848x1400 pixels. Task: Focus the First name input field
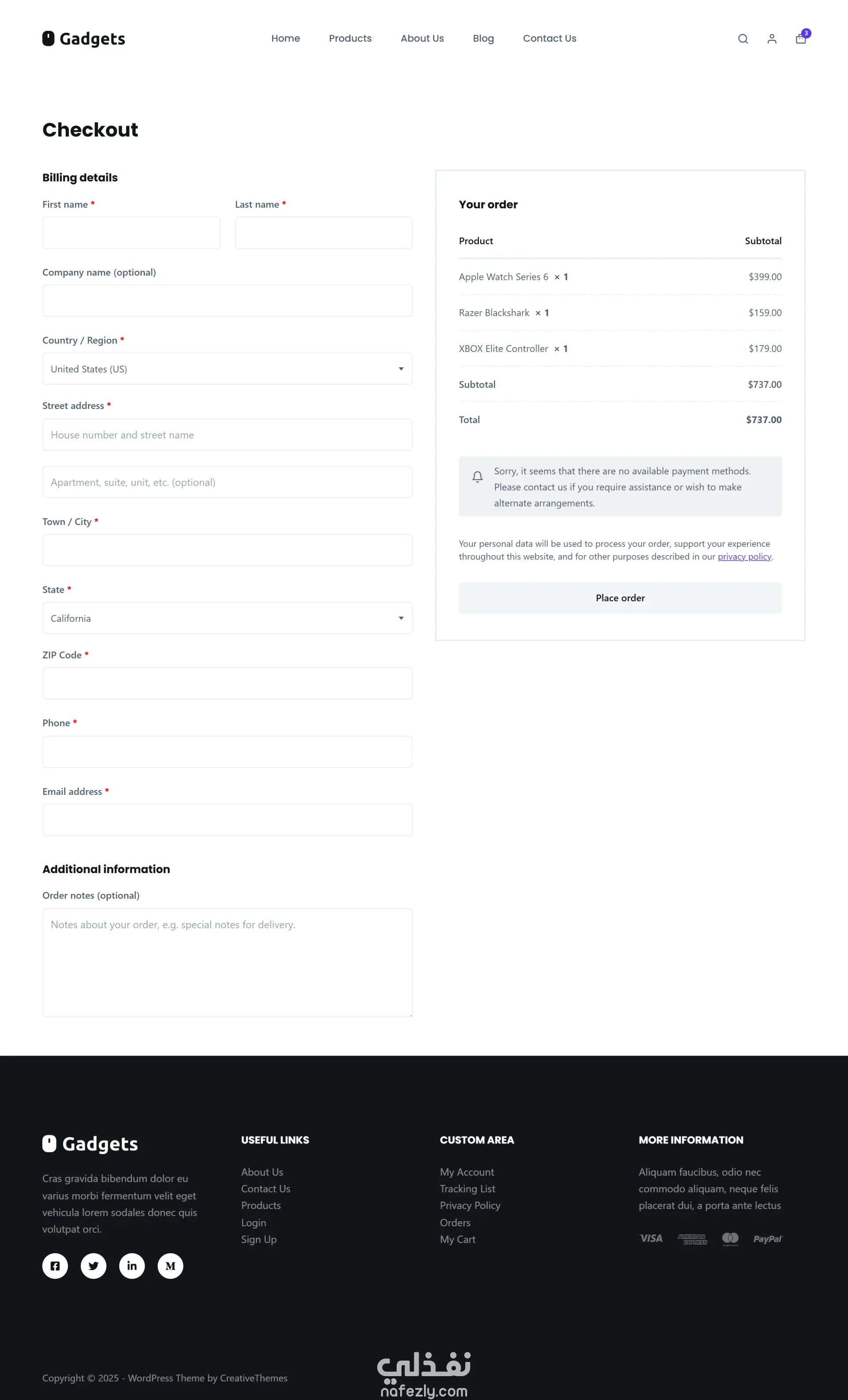131,232
